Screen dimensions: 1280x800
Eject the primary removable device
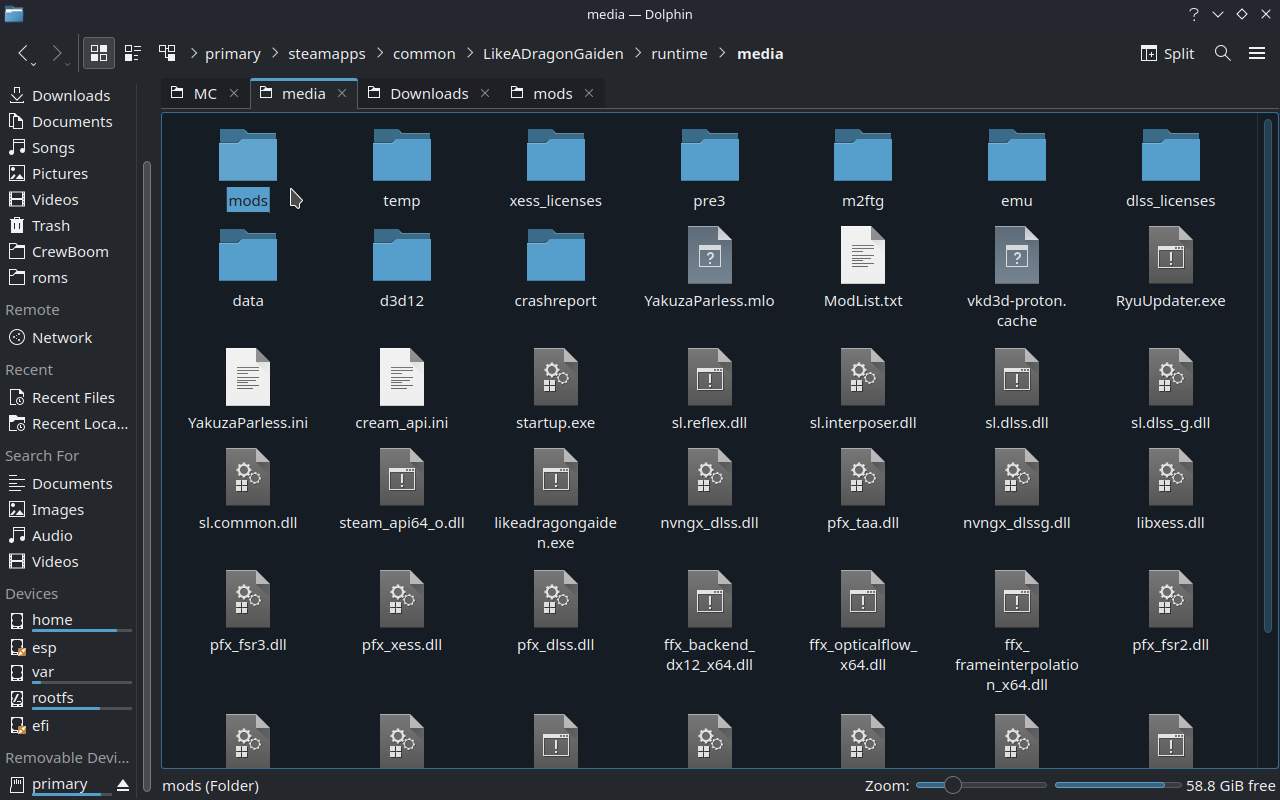coord(123,784)
